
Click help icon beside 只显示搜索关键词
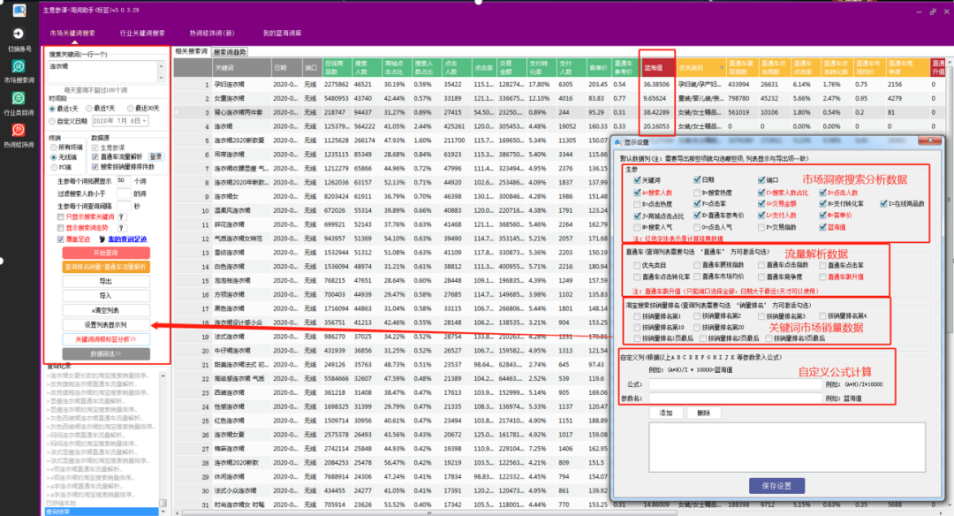point(122,217)
